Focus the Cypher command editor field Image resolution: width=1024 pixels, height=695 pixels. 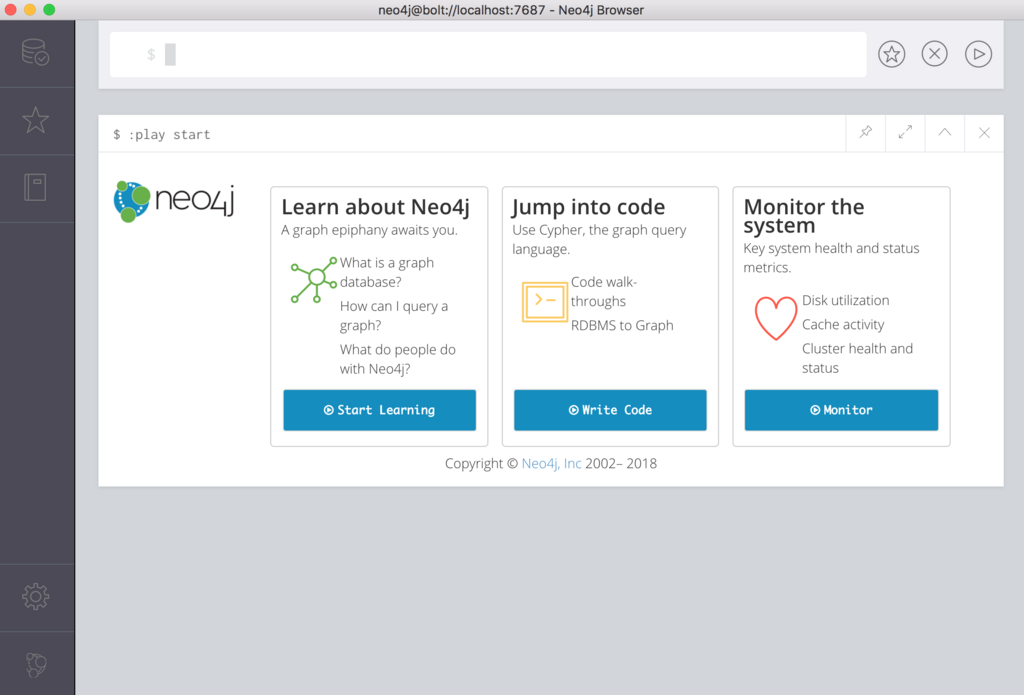tap(488, 54)
